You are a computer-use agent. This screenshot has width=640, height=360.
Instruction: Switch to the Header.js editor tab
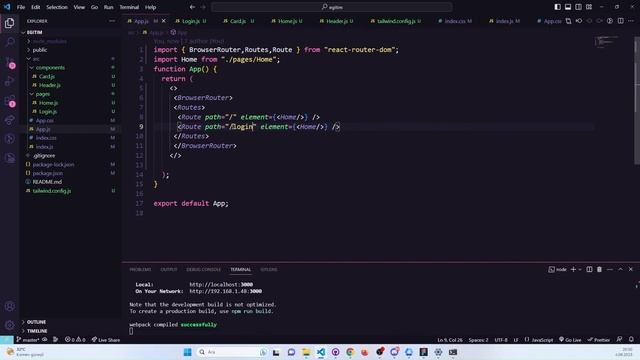336,21
